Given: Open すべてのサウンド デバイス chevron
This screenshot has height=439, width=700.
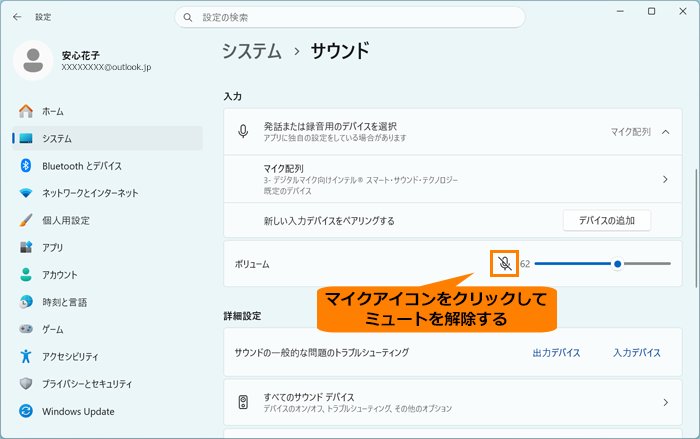Looking at the screenshot, I should (665, 402).
